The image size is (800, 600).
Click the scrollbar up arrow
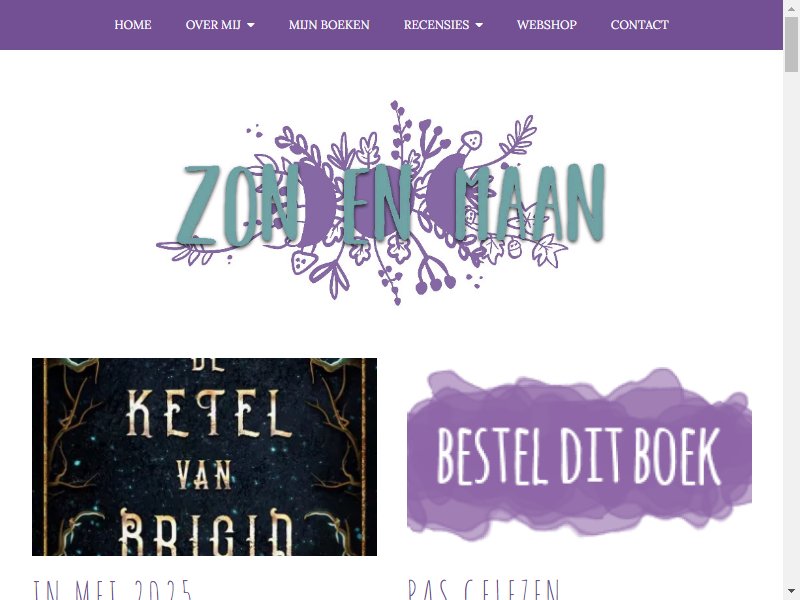(x=791, y=8)
